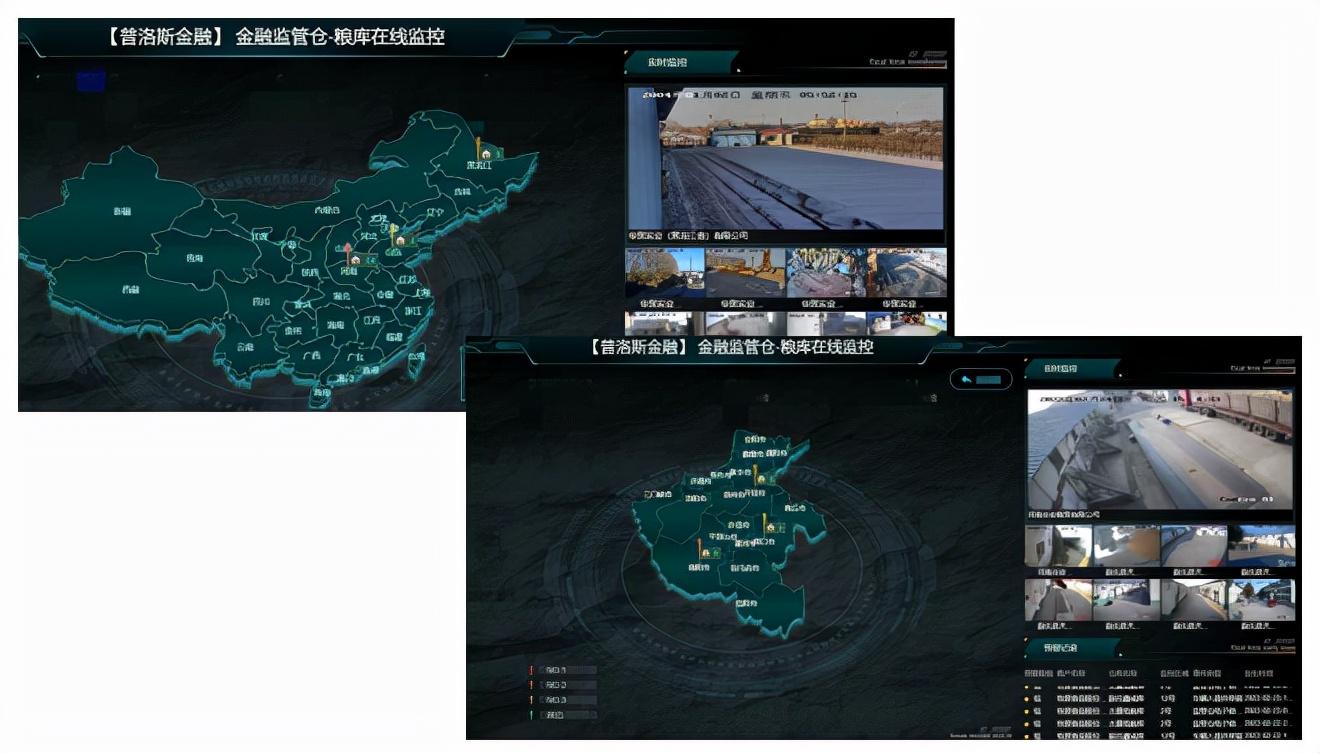
Task: Click Yunnan (云南) on the China map
Action: (245, 347)
